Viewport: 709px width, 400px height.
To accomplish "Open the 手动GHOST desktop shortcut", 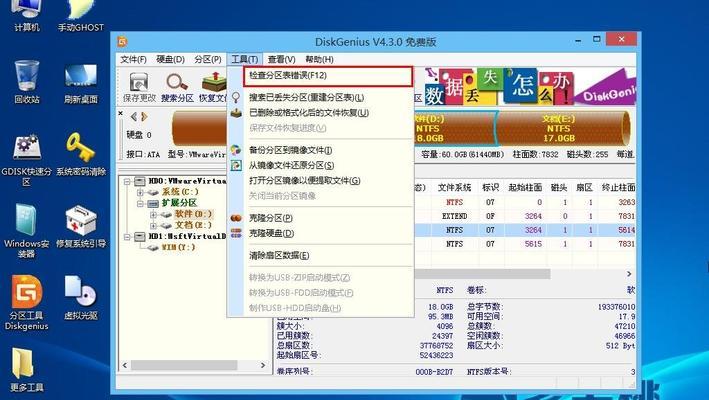I will coord(81,17).
